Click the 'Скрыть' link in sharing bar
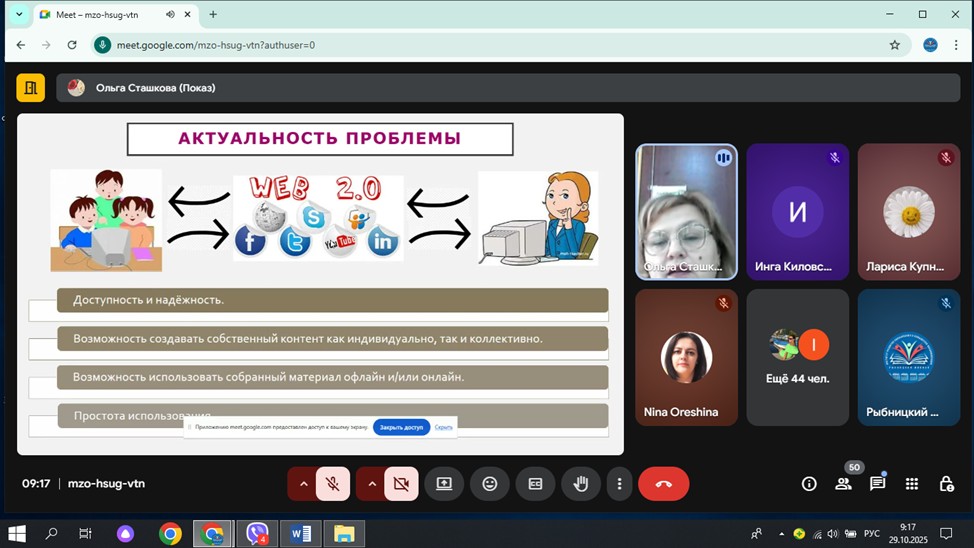974x548 pixels. coord(444,427)
